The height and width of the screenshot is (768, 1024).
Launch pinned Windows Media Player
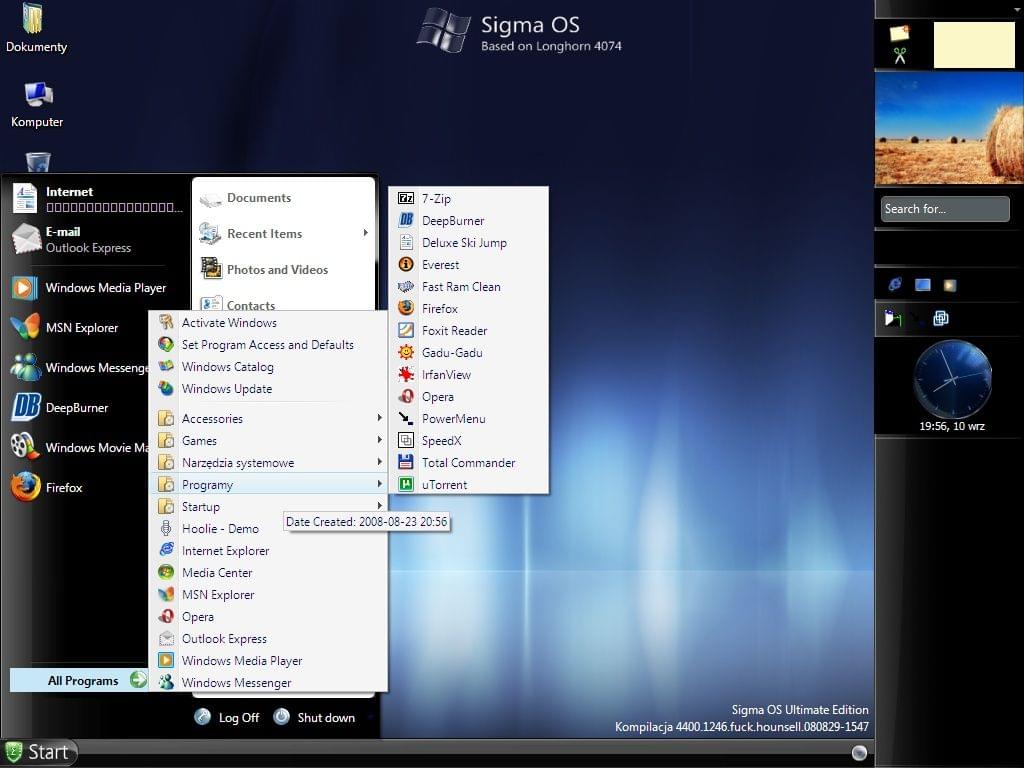88,288
